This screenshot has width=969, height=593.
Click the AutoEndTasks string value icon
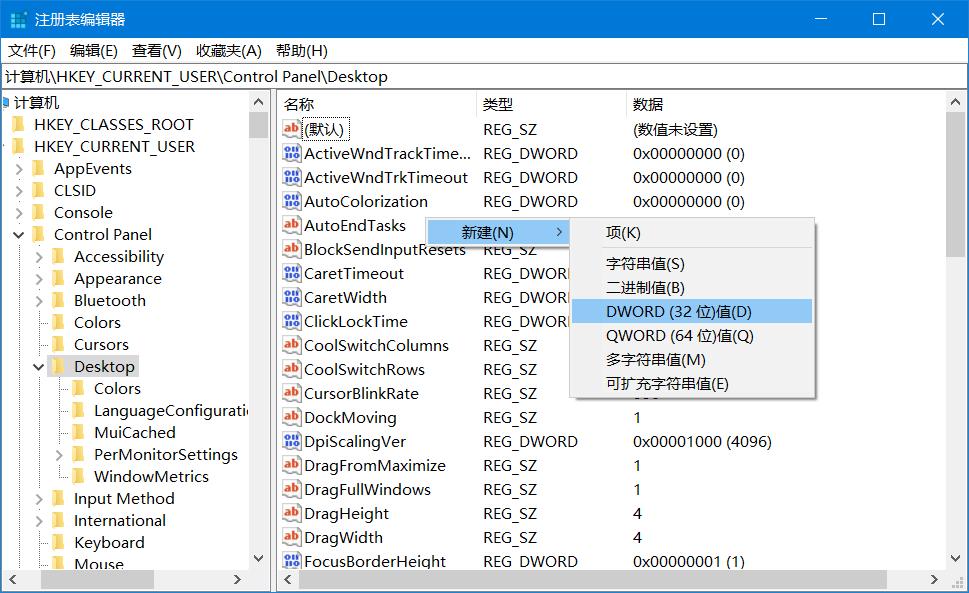[x=293, y=225]
